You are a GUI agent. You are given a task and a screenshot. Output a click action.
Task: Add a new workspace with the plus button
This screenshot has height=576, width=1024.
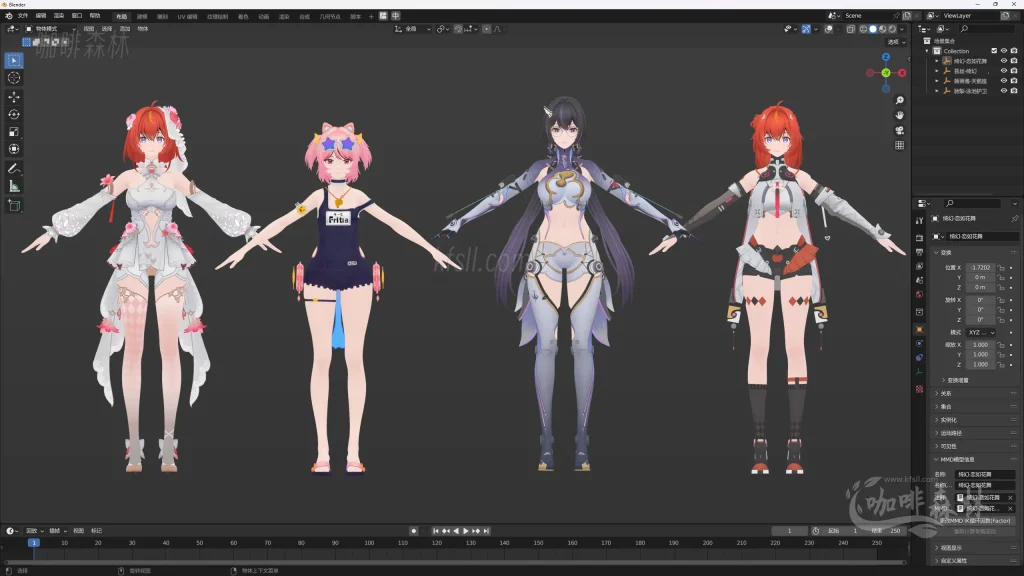[x=371, y=16]
